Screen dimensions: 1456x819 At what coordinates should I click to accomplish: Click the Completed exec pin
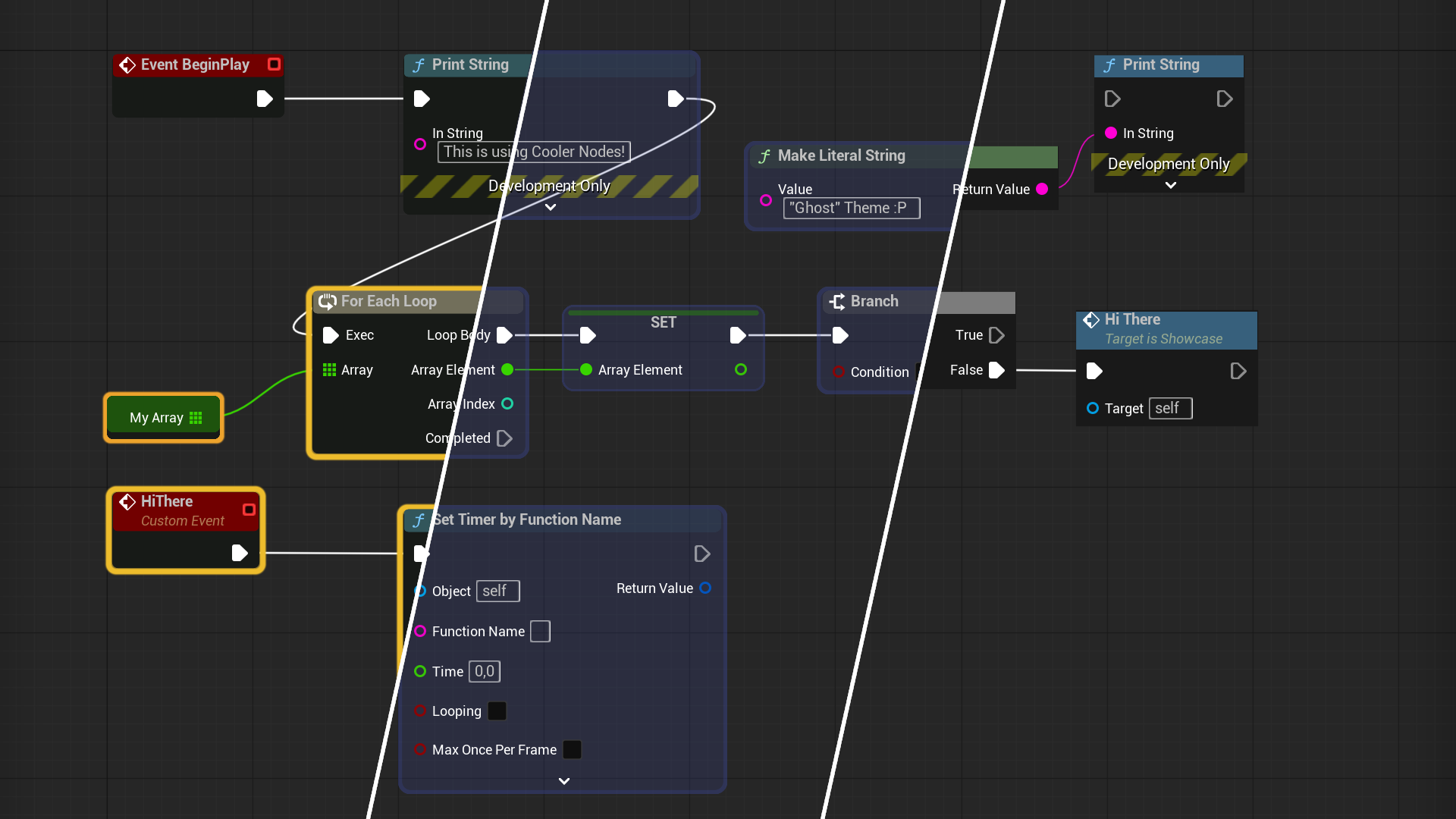click(504, 438)
